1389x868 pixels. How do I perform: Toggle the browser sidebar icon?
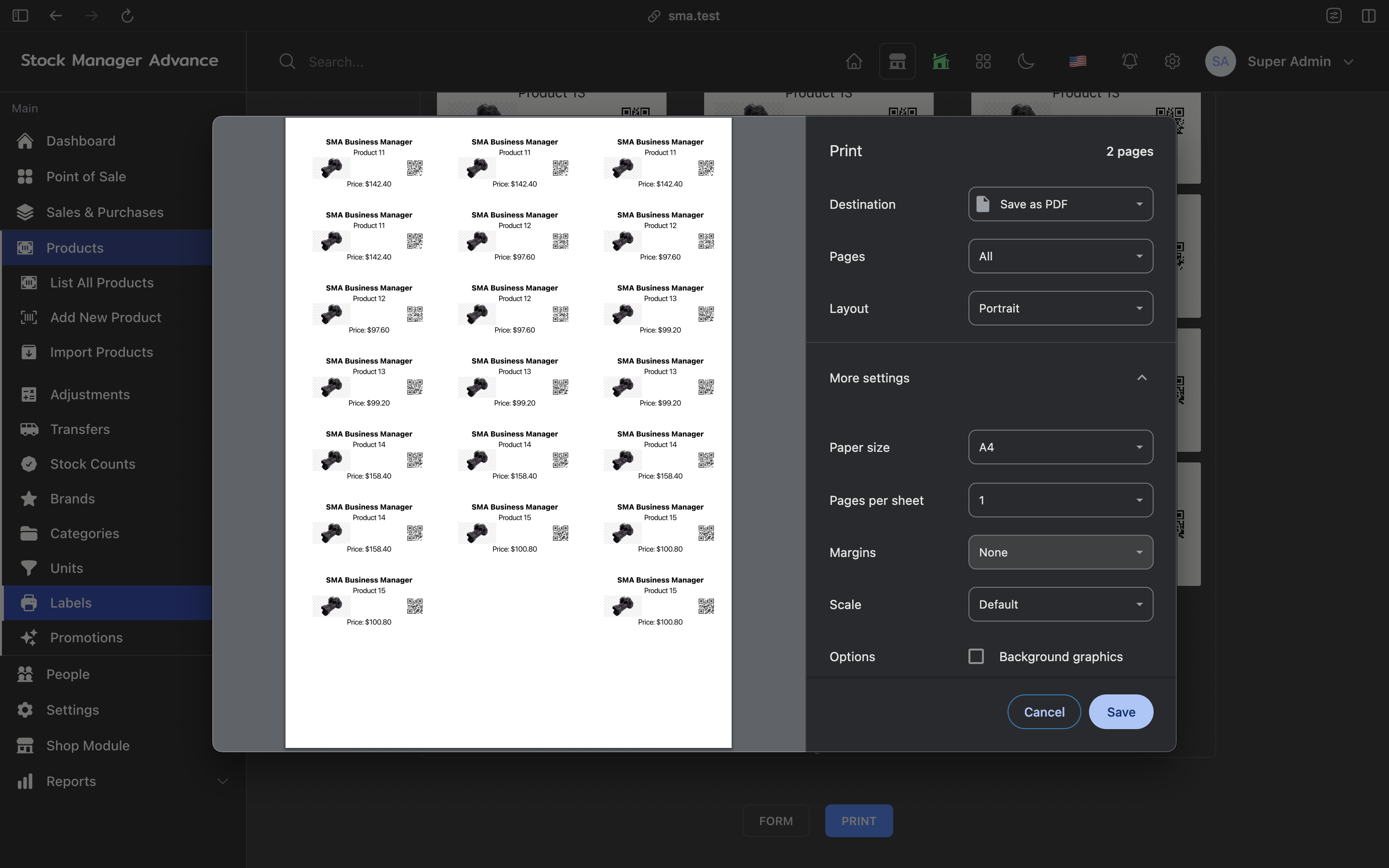[20, 15]
